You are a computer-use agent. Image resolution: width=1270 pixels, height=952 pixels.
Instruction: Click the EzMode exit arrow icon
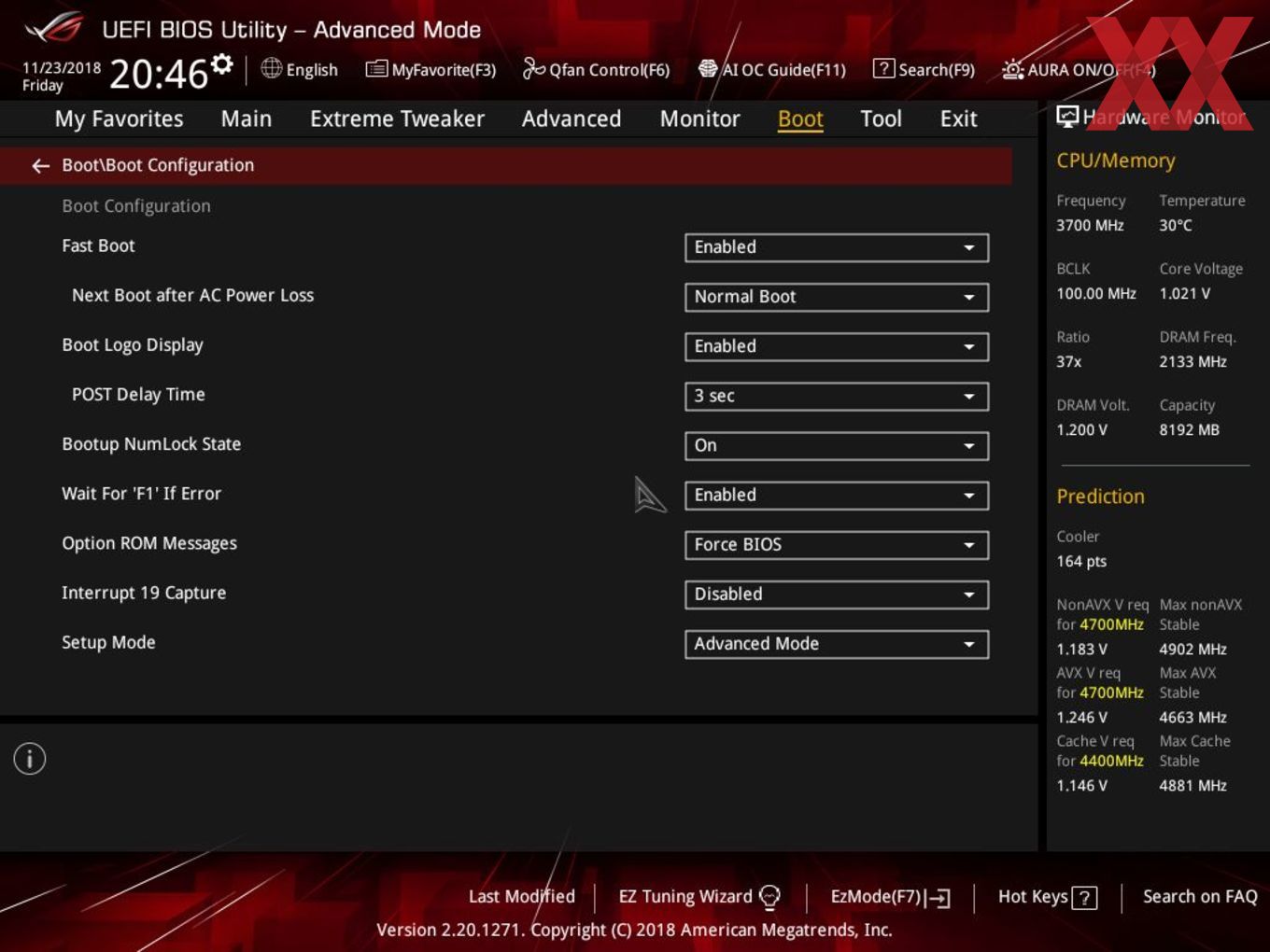938,898
